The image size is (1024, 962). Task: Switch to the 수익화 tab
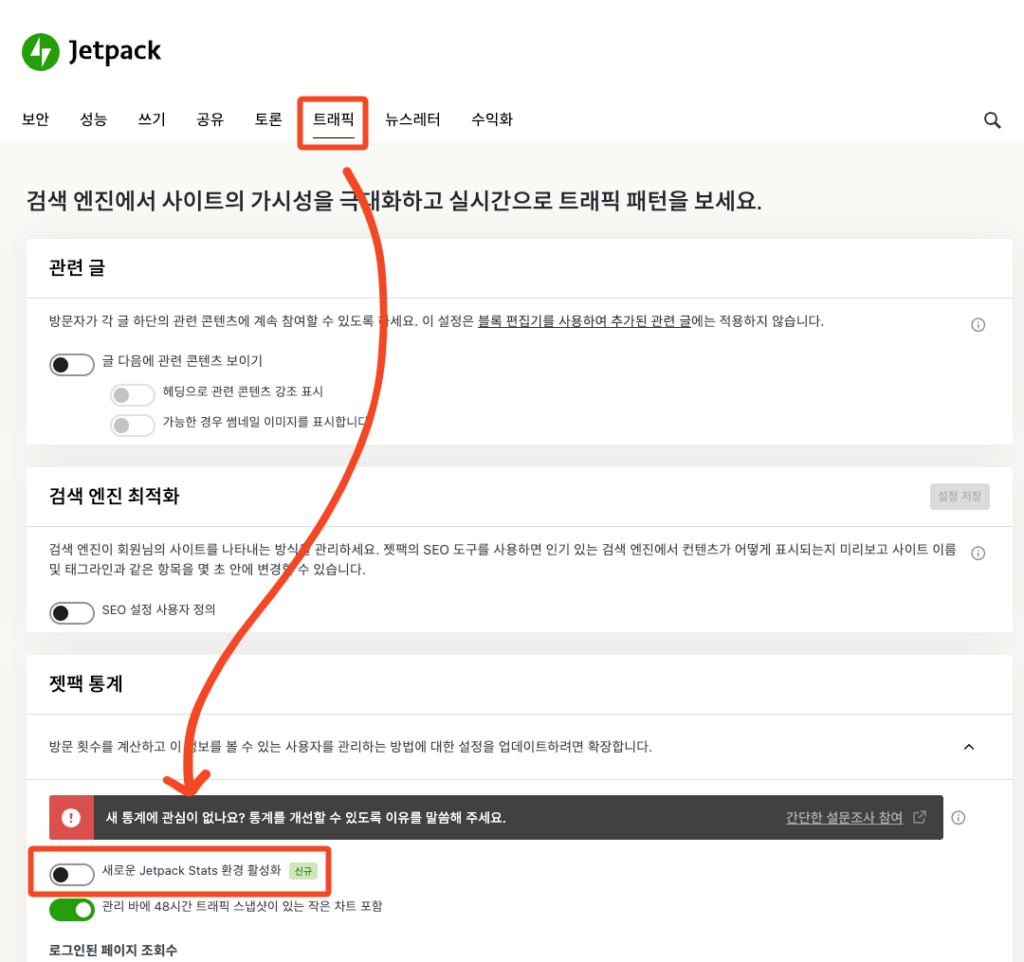click(492, 119)
